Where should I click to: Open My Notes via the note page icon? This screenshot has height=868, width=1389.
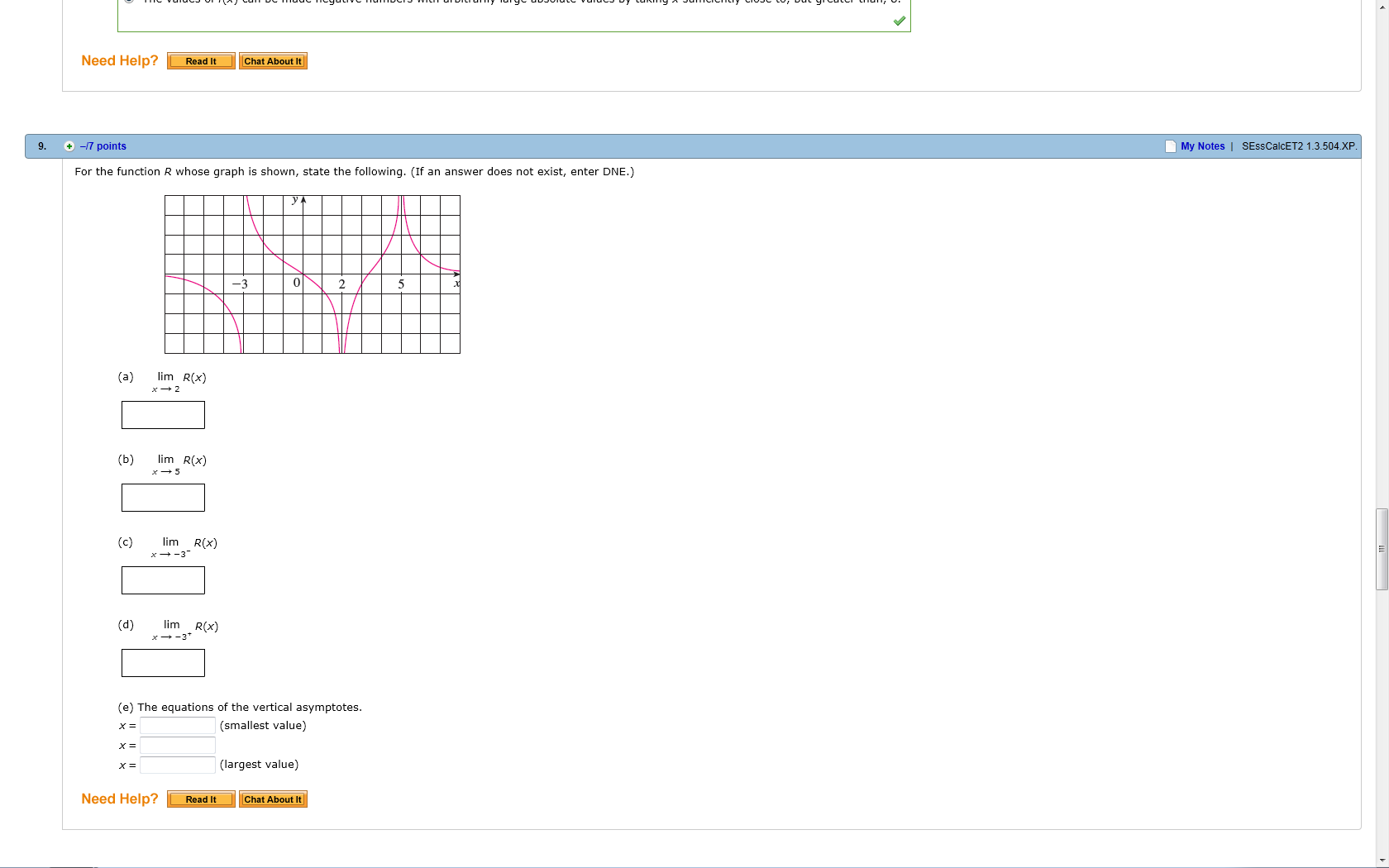click(1170, 145)
